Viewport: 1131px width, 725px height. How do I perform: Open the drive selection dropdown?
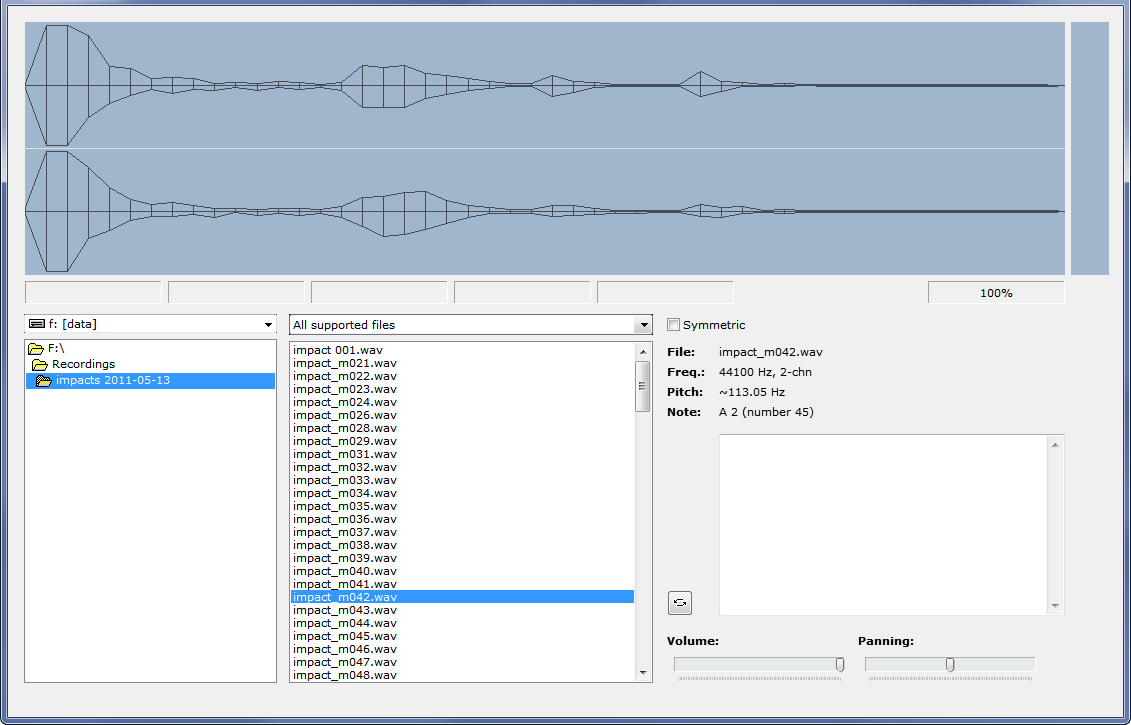click(x=150, y=324)
